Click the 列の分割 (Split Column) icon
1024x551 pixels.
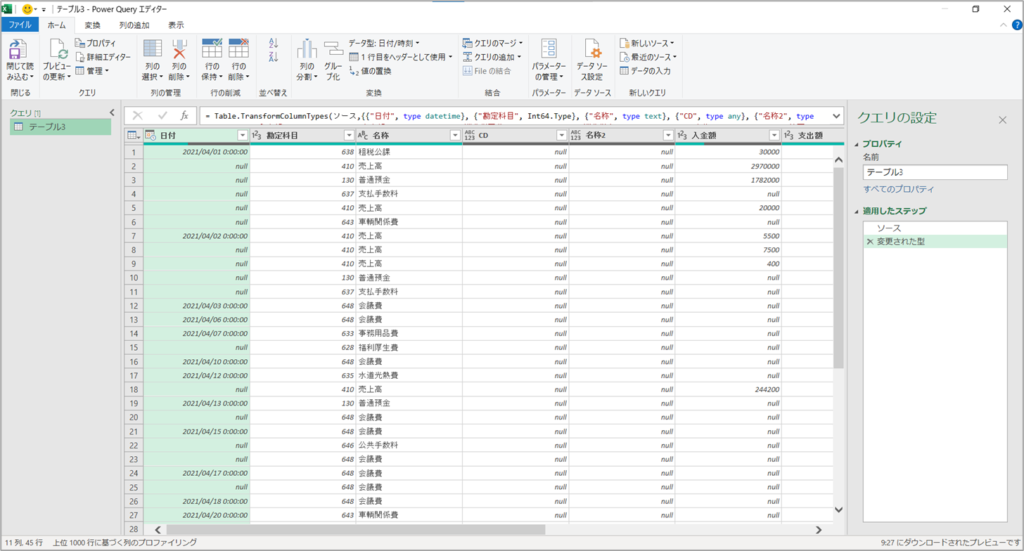(x=306, y=50)
